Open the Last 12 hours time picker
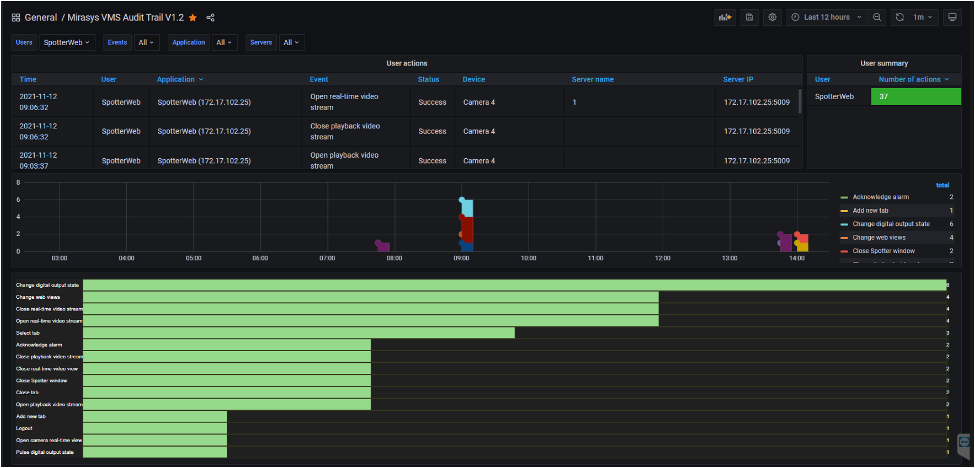 pyautogui.click(x=826, y=17)
